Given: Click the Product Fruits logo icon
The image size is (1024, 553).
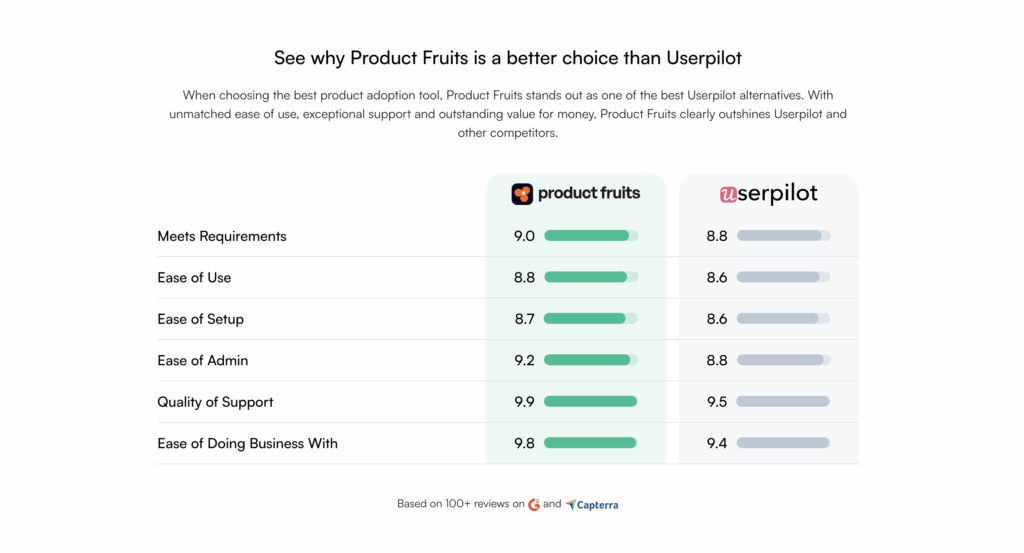Looking at the screenshot, I should coord(522,194).
